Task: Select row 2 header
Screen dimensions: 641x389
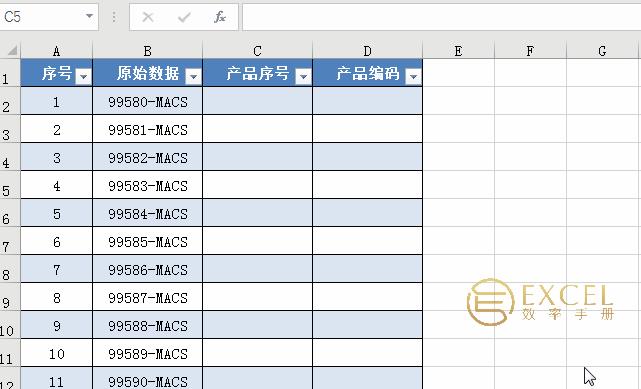Action: [10, 101]
